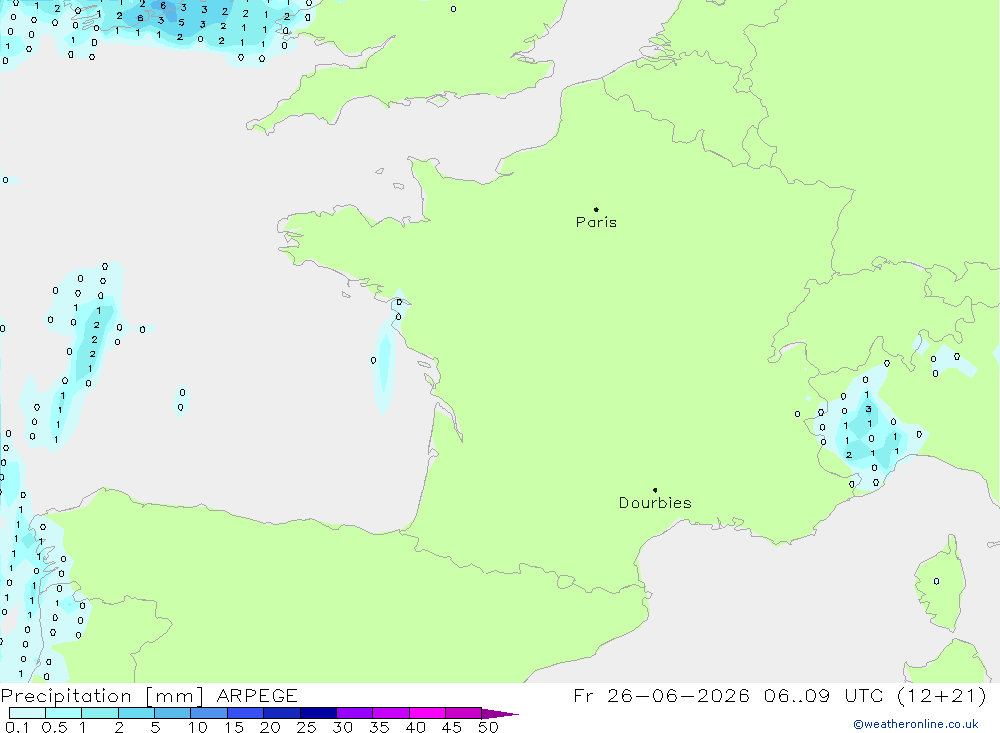The image size is (1000, 733).
Task: Click the 06..09 UTC time text
Action: point(824,695)
